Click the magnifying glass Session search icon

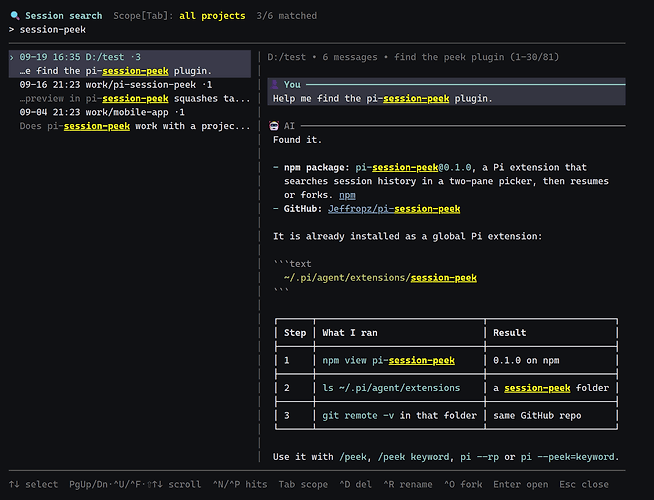(15, 16)
